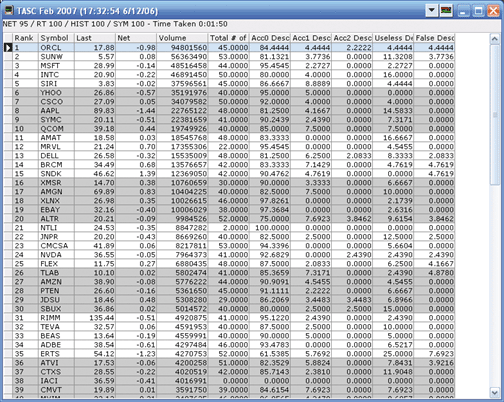Click the vertical scrollbar thumb
This screenshot has width=504, height=402.
(495, 114)
